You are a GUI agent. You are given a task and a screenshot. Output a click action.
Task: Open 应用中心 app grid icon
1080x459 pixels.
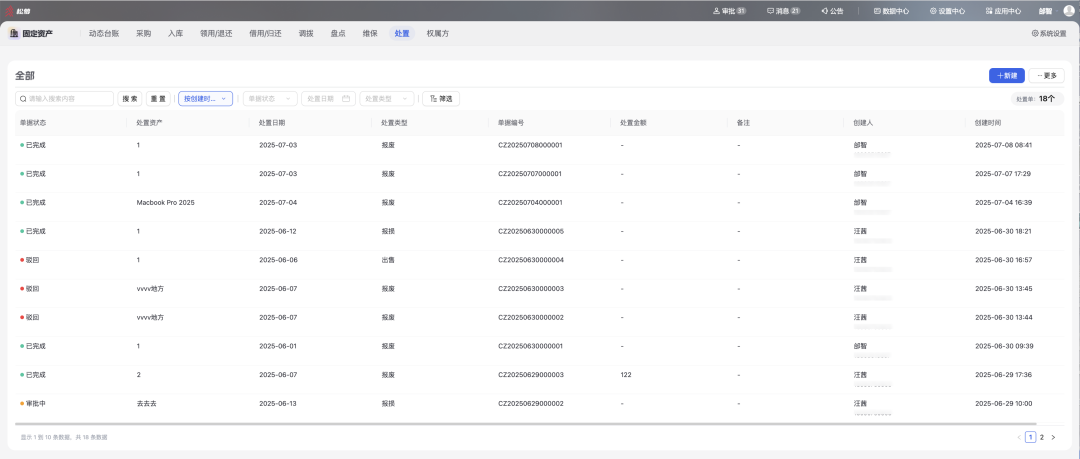988,11
